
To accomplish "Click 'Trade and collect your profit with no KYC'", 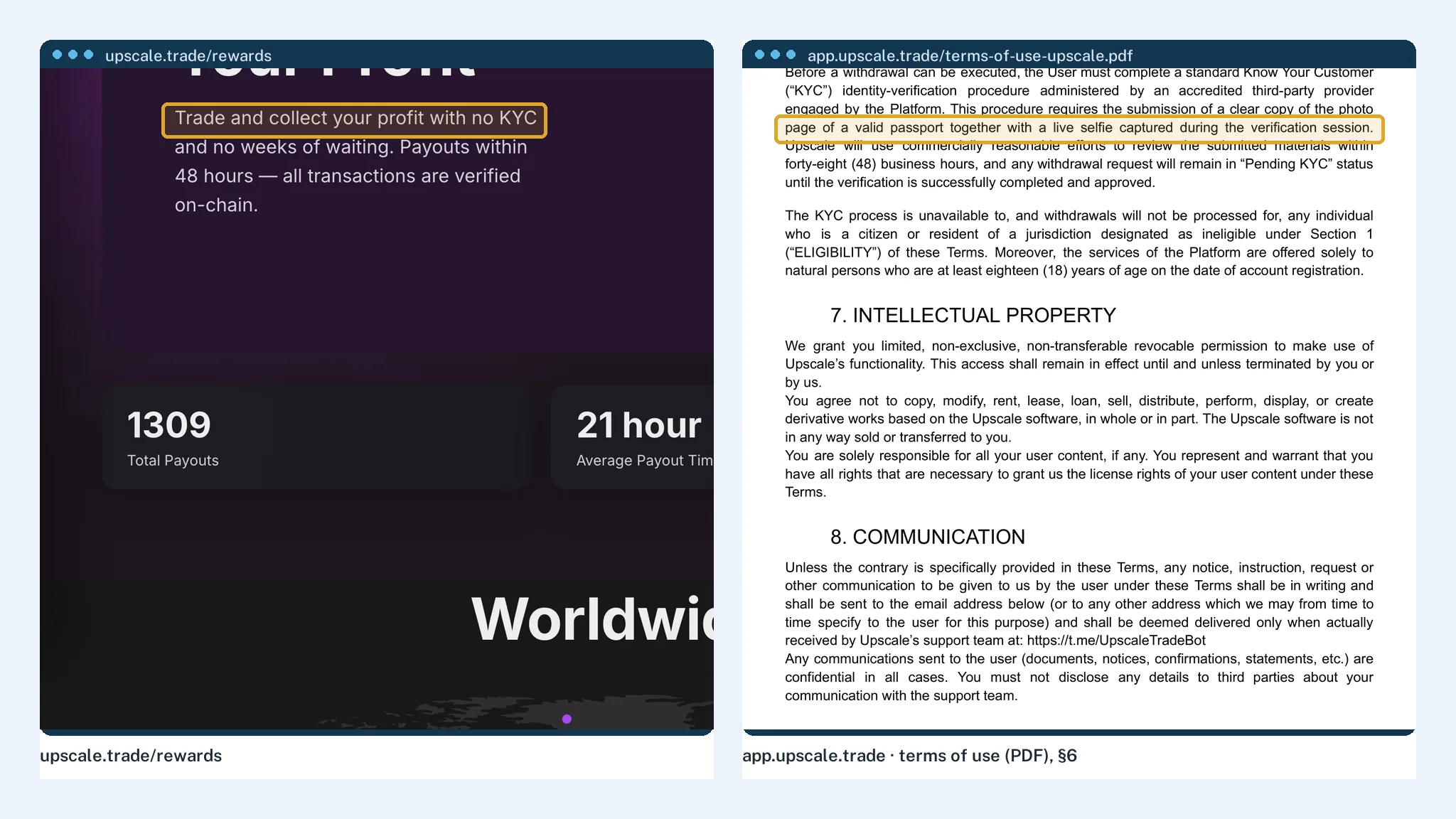I will pyautogui.click(x=355, y=119).
